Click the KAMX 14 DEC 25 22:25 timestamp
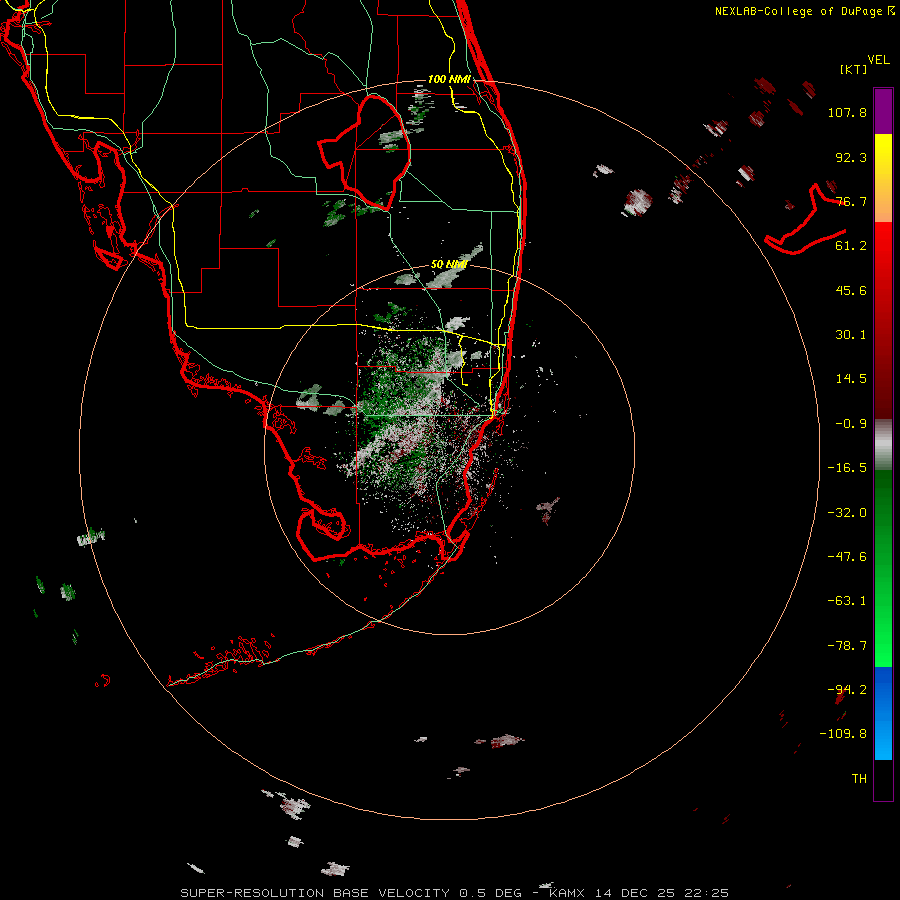This screenshot has height=900, width=900. [639, 893]
